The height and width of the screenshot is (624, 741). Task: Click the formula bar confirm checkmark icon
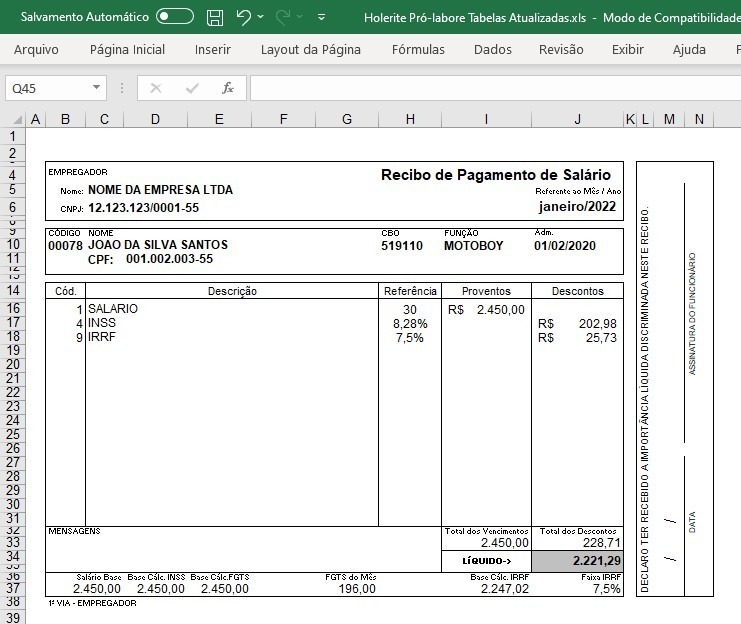pos(192,88)
